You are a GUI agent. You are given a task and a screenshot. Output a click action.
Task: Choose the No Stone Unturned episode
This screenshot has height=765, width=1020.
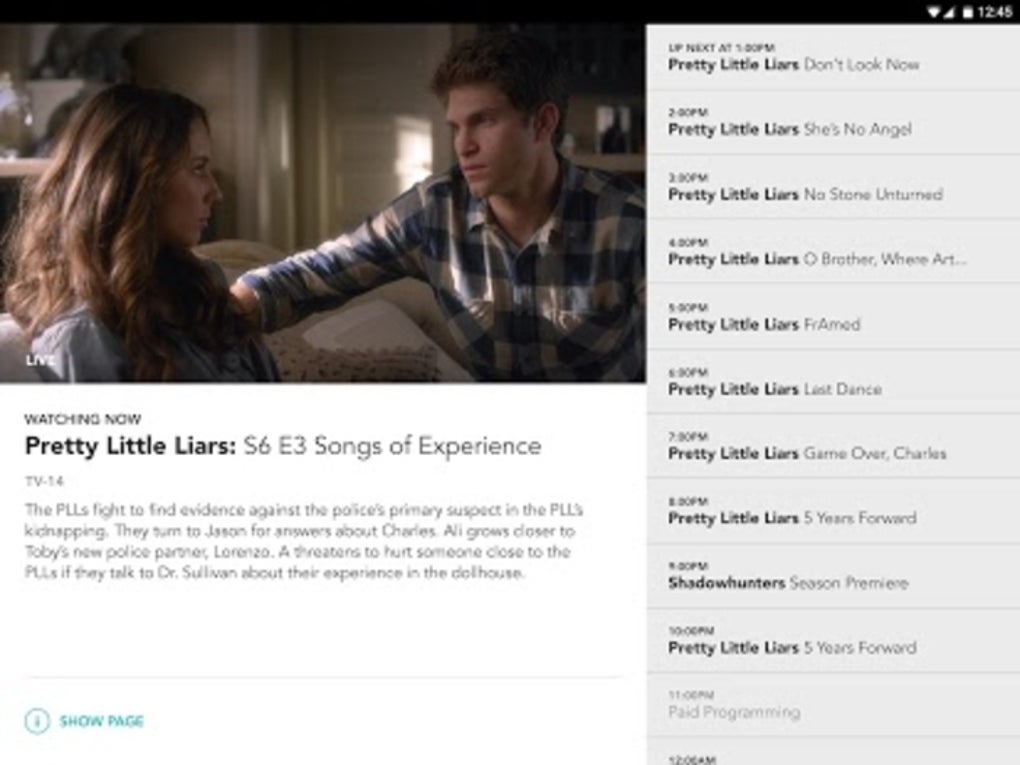tap(833, 187)
